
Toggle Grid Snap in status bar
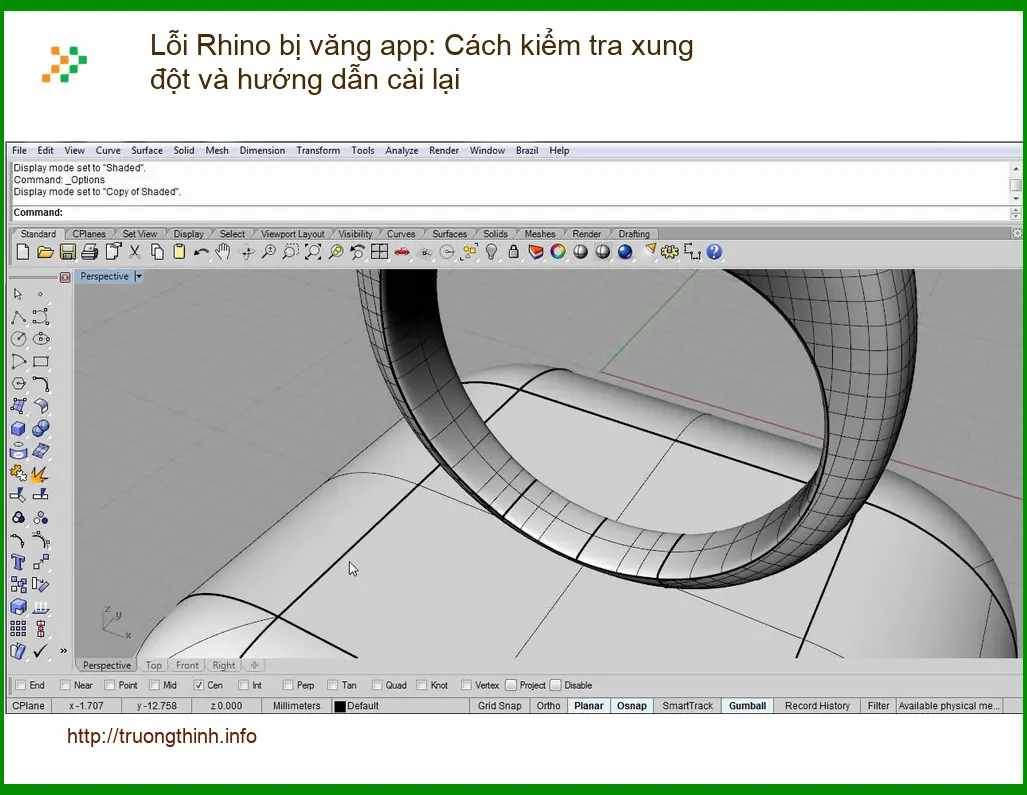[x=500, y=706]
